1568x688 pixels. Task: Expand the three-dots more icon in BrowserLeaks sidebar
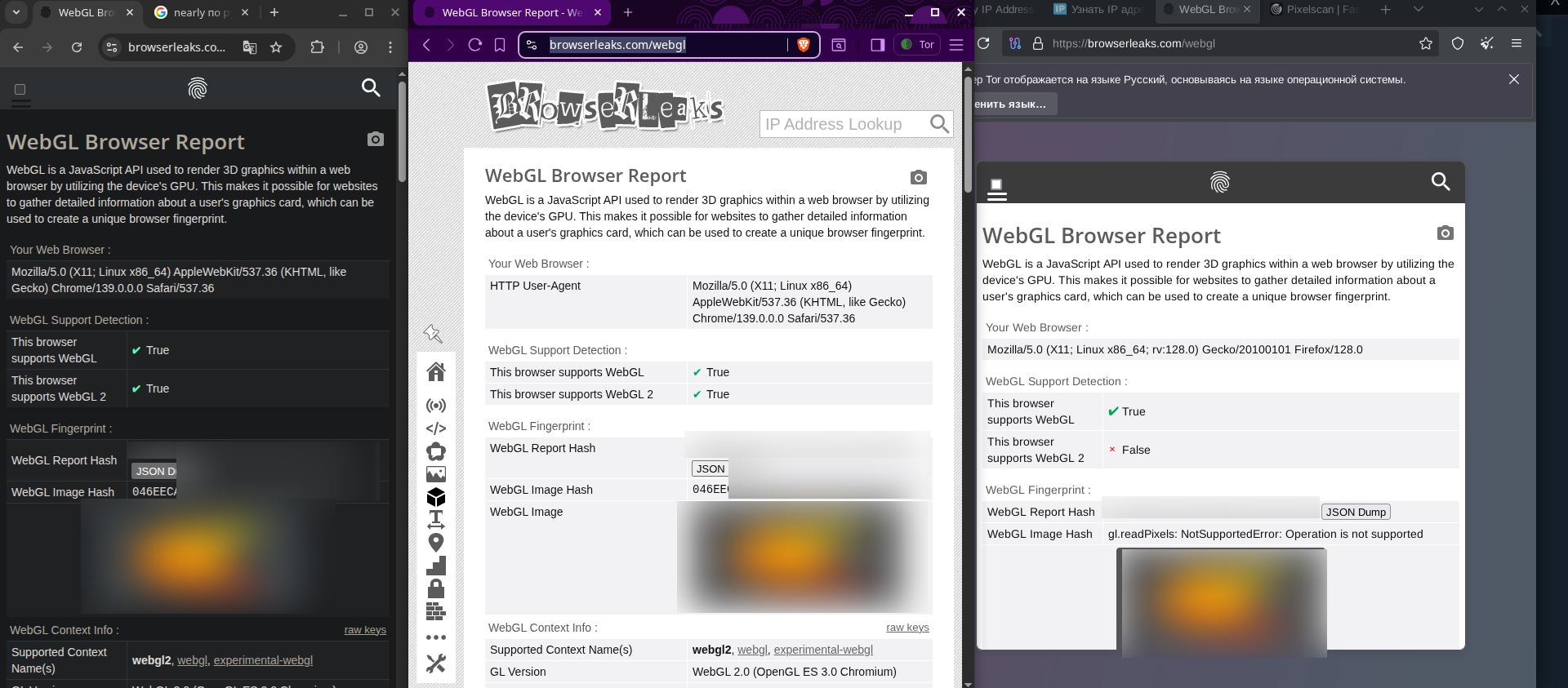pos(436,637)
